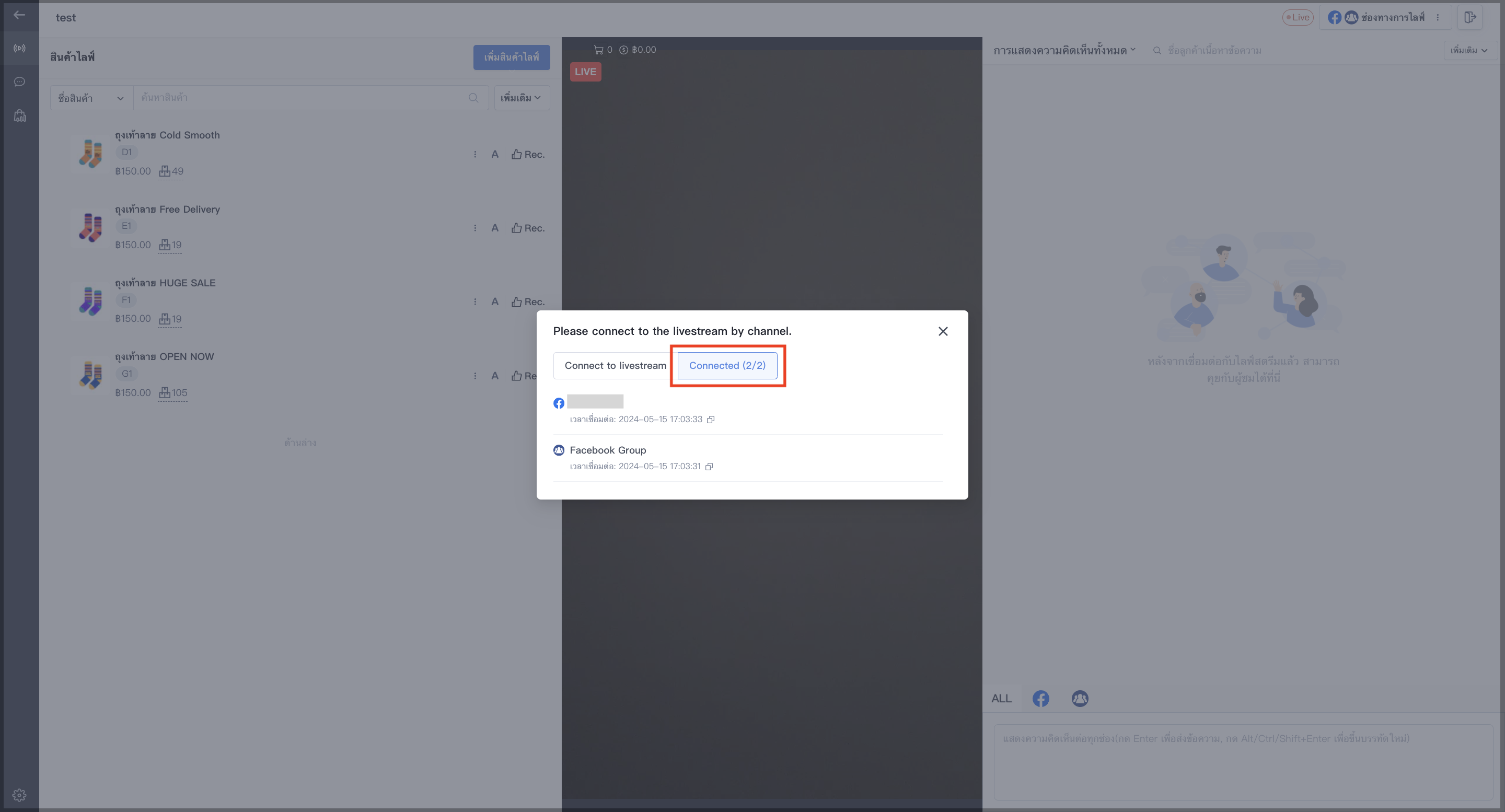Open the chat messages sidebar icon
The height and width of the screenshot is (812, 1505).
point(19,82)
